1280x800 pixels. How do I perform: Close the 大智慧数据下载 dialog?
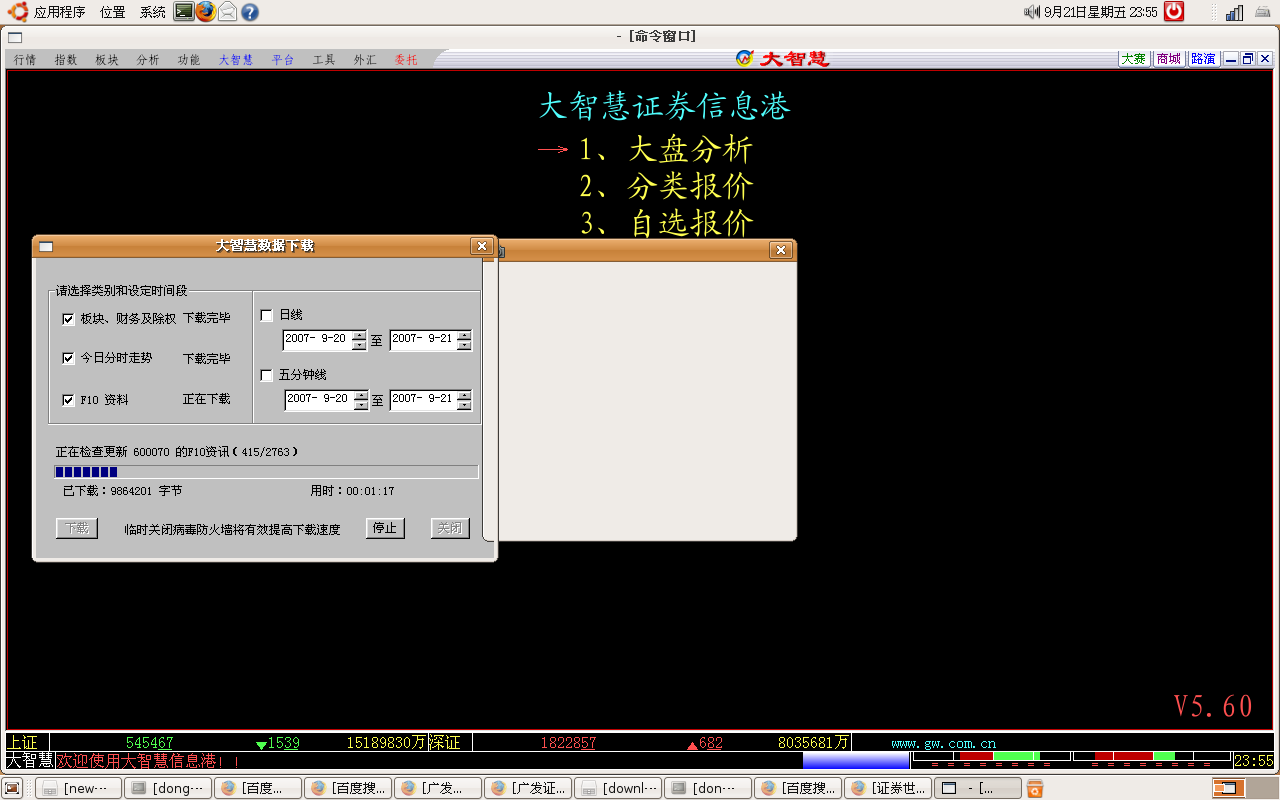tap(482, 246)
